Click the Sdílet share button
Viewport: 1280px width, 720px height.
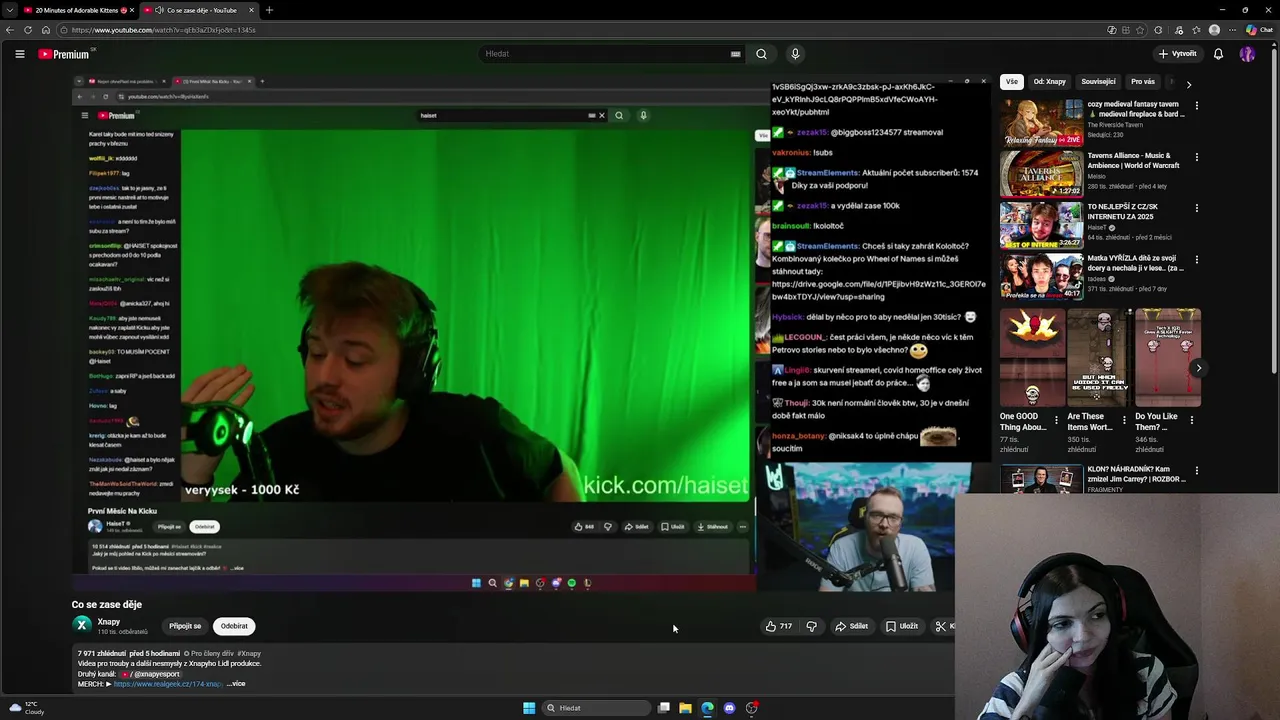point(851,626)
